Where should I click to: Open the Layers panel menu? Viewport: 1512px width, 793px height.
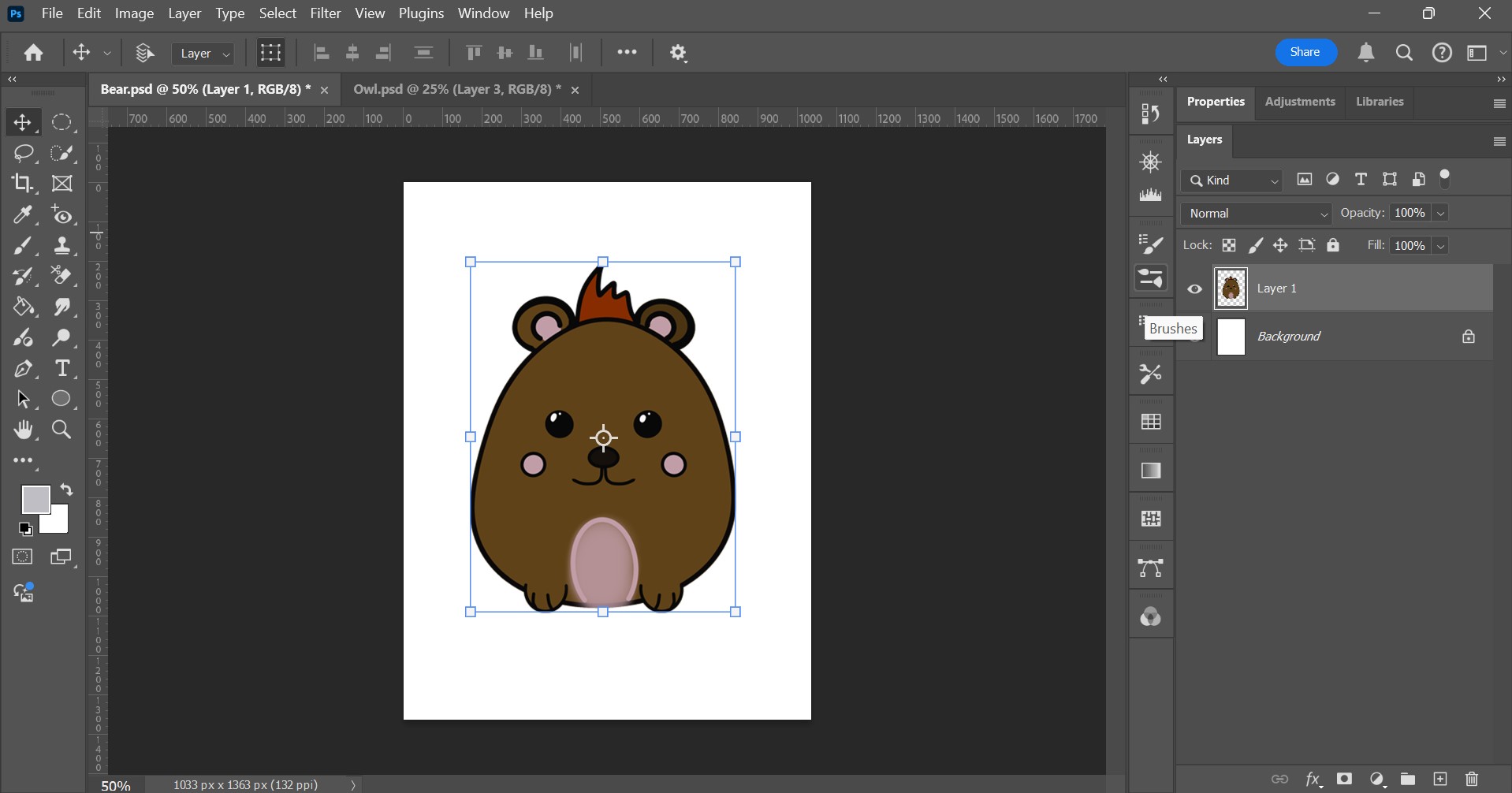pyautogui.click(x=1499, y=141)
